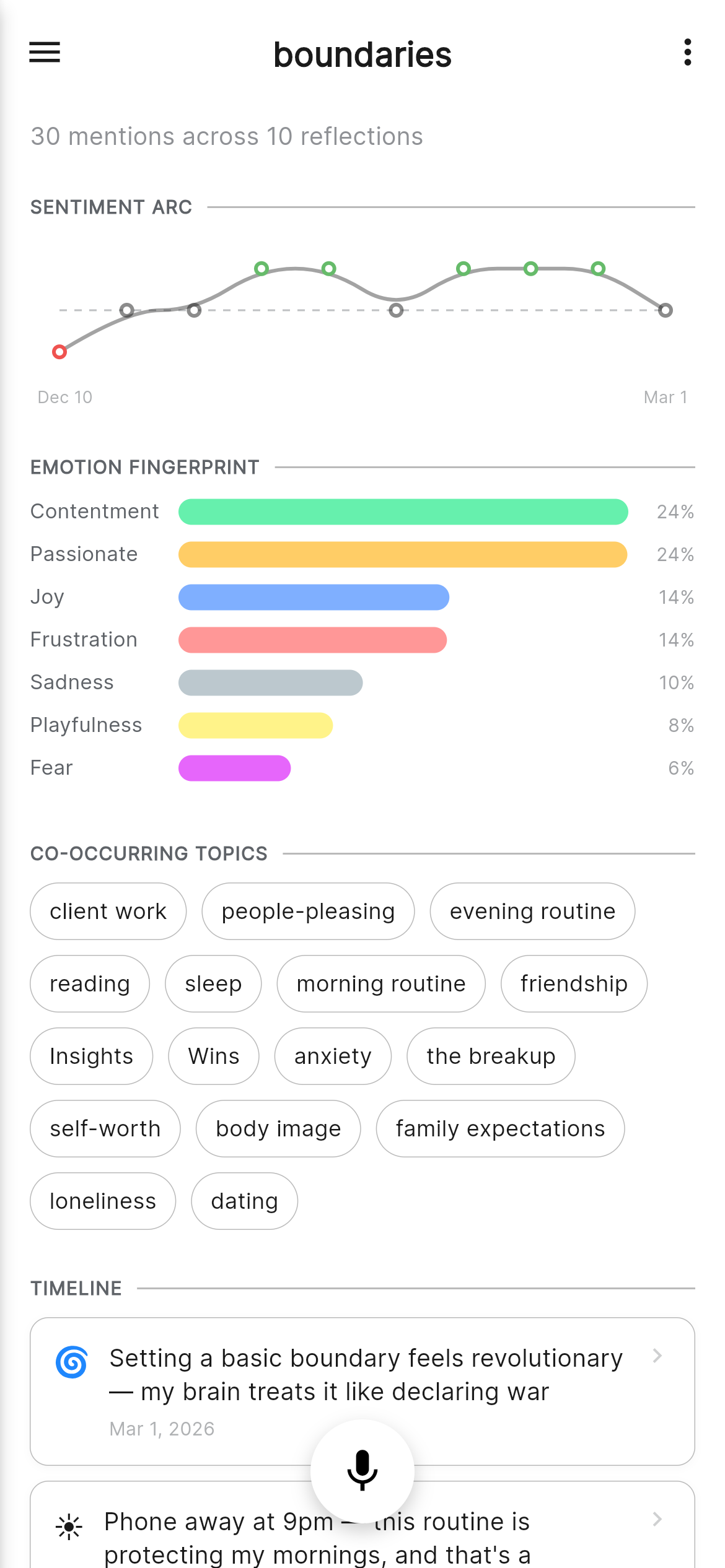Click the red starting point on the sentiment arc

tap(60, 351)
